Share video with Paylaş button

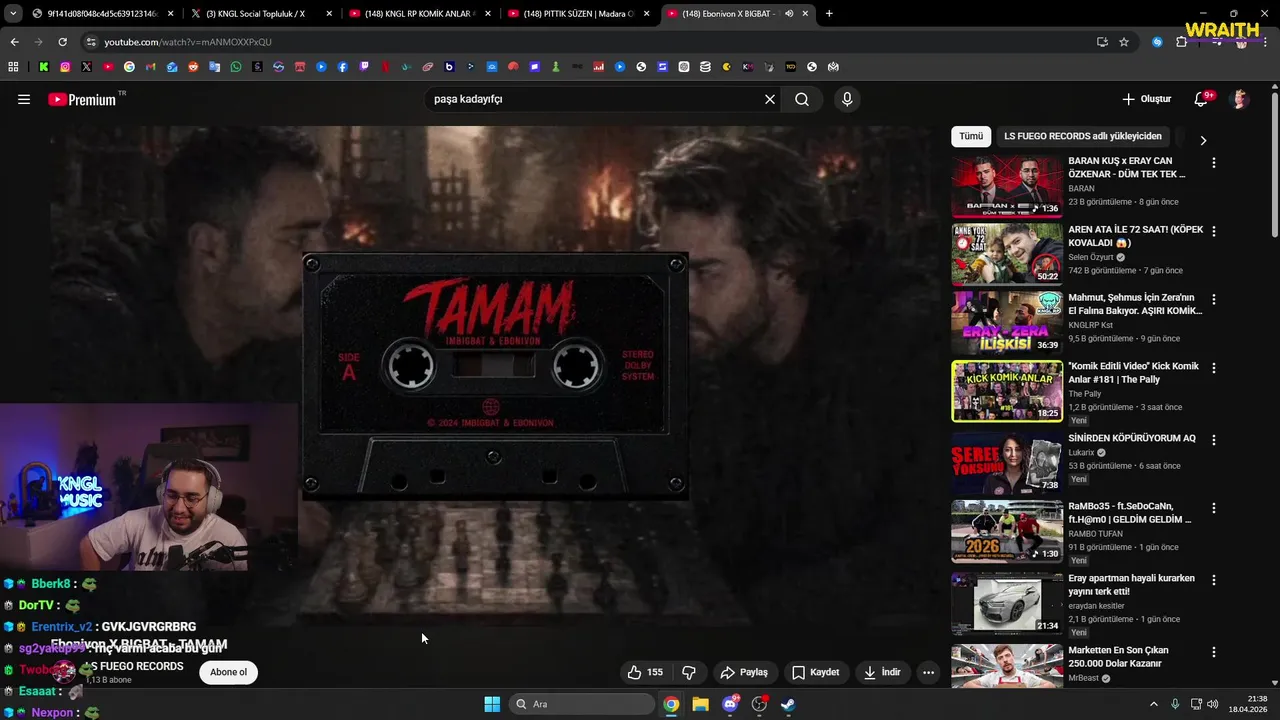click(x=744, y=672)
